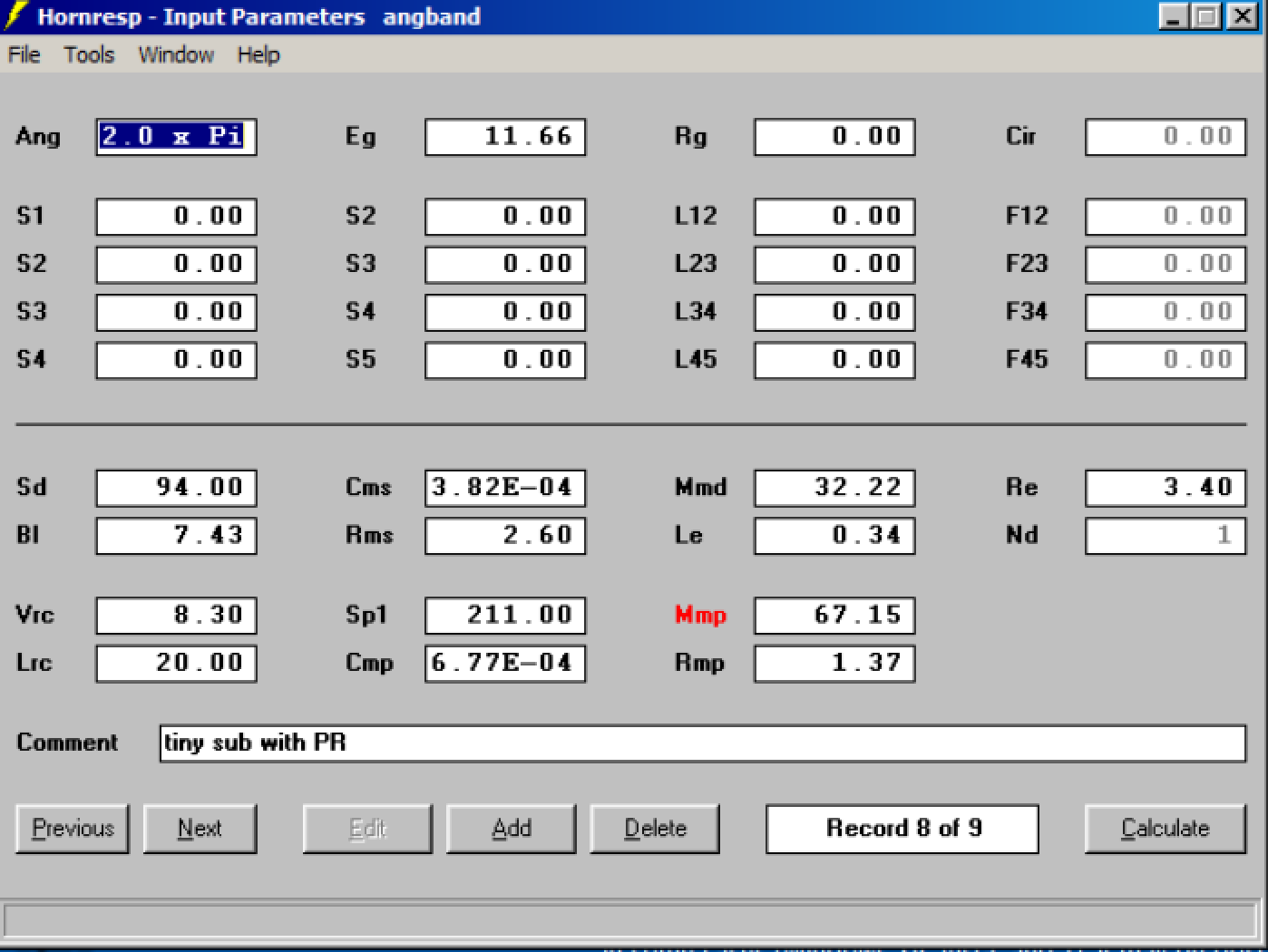Click the Sd label

[x=31, y=488]
